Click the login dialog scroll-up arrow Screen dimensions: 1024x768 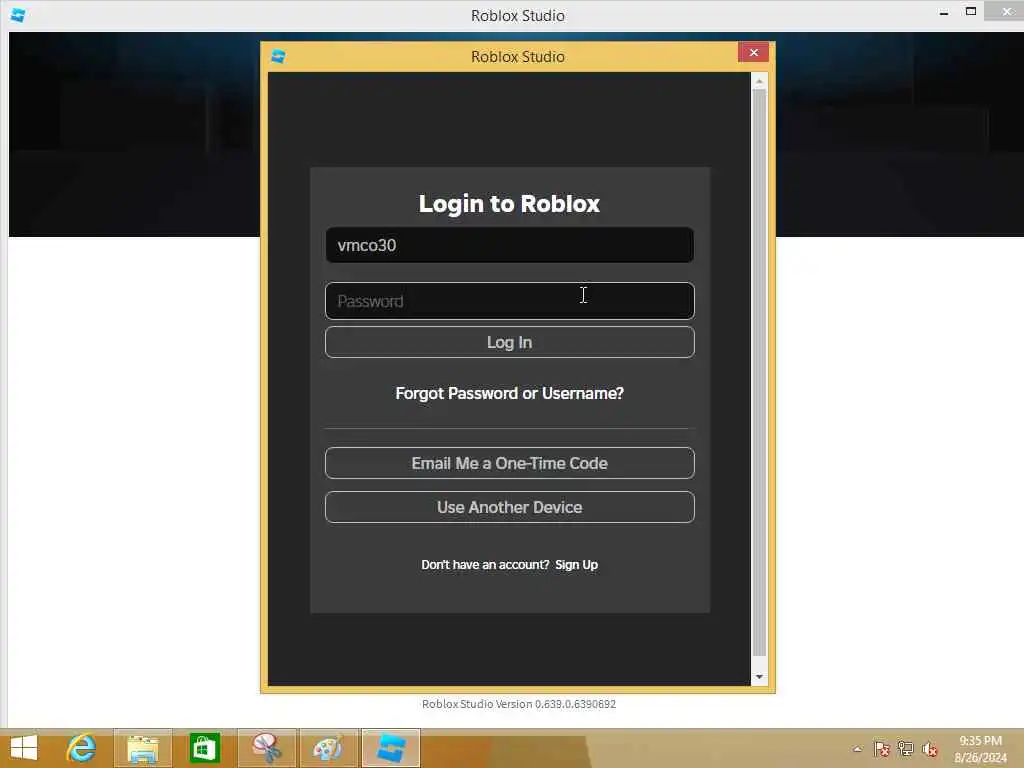[x=759, y=82]
